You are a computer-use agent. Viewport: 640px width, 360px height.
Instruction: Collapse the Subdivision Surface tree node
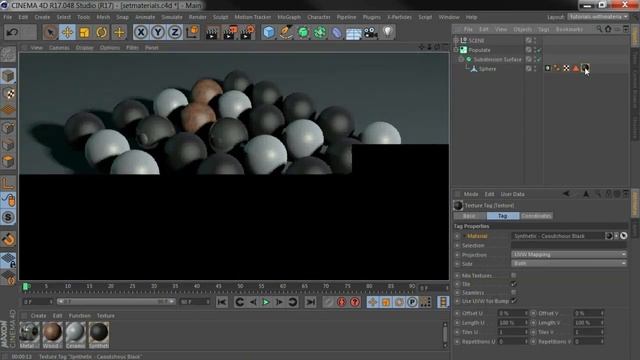coord(461,59)
